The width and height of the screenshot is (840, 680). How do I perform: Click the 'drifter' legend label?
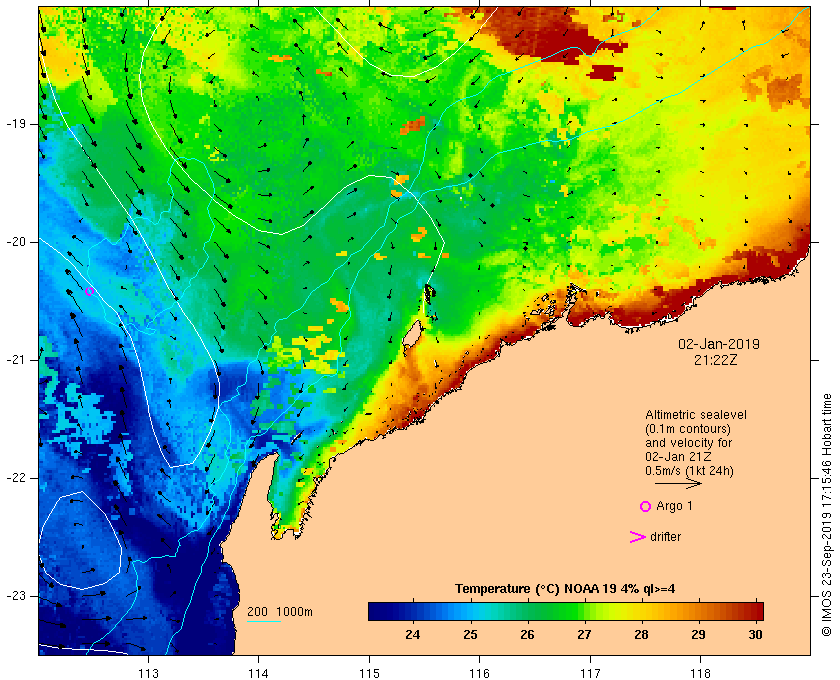click(665, 537)
